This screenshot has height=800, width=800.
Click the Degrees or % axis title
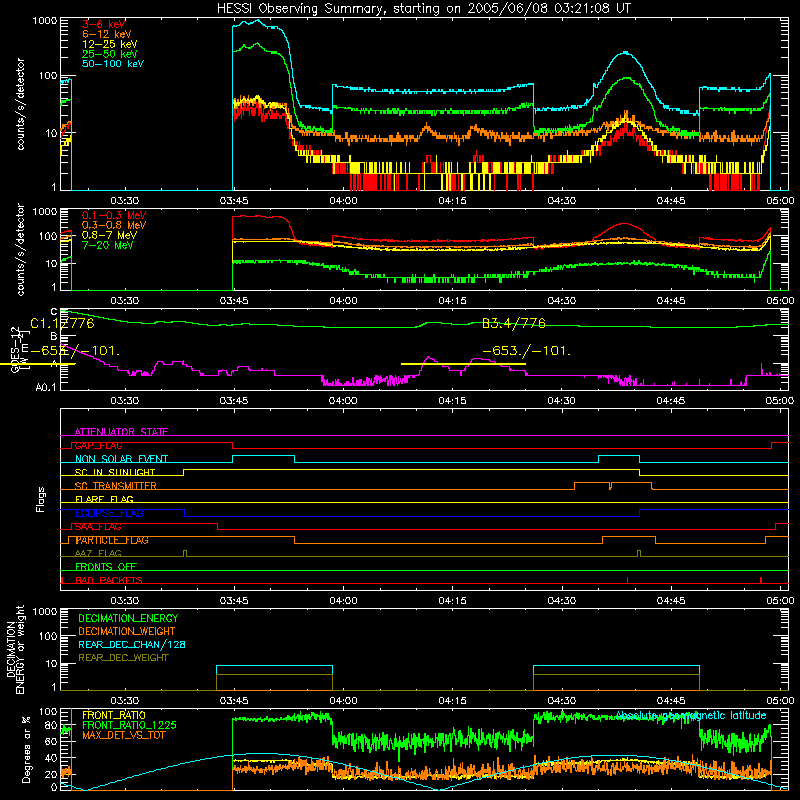click(x=26, y=749)
